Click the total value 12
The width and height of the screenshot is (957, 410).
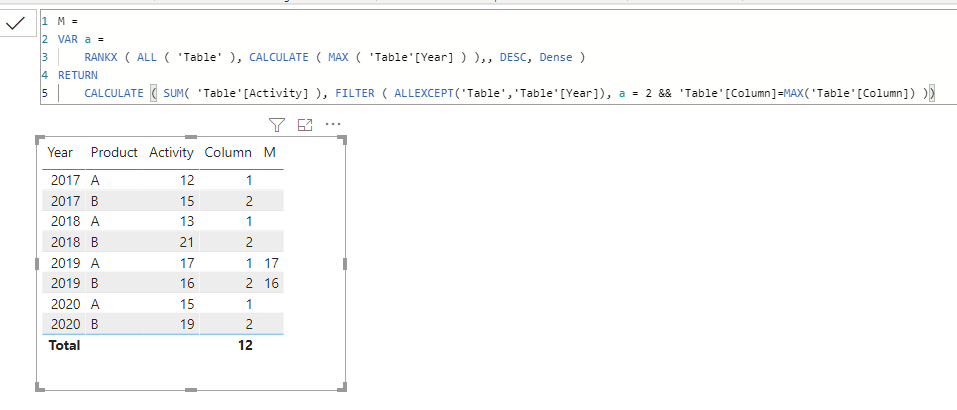(245, 345)
